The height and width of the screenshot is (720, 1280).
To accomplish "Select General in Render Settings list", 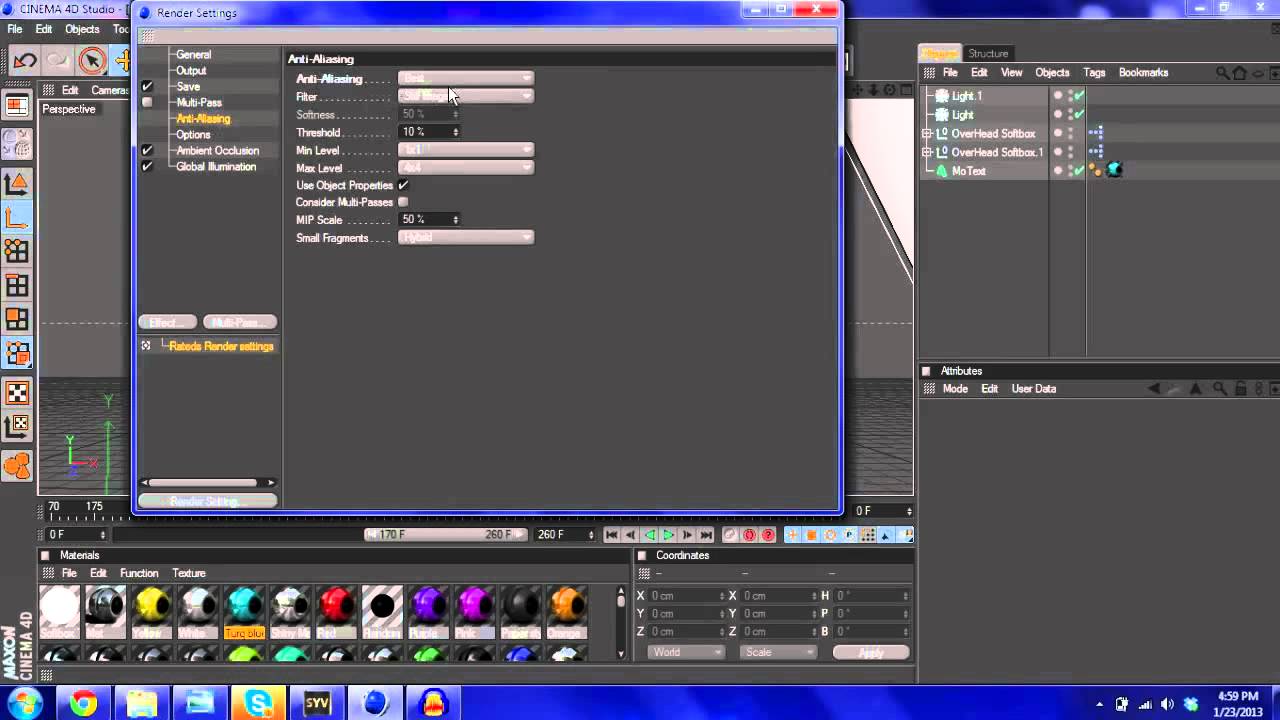I will (x=193, y=55).
